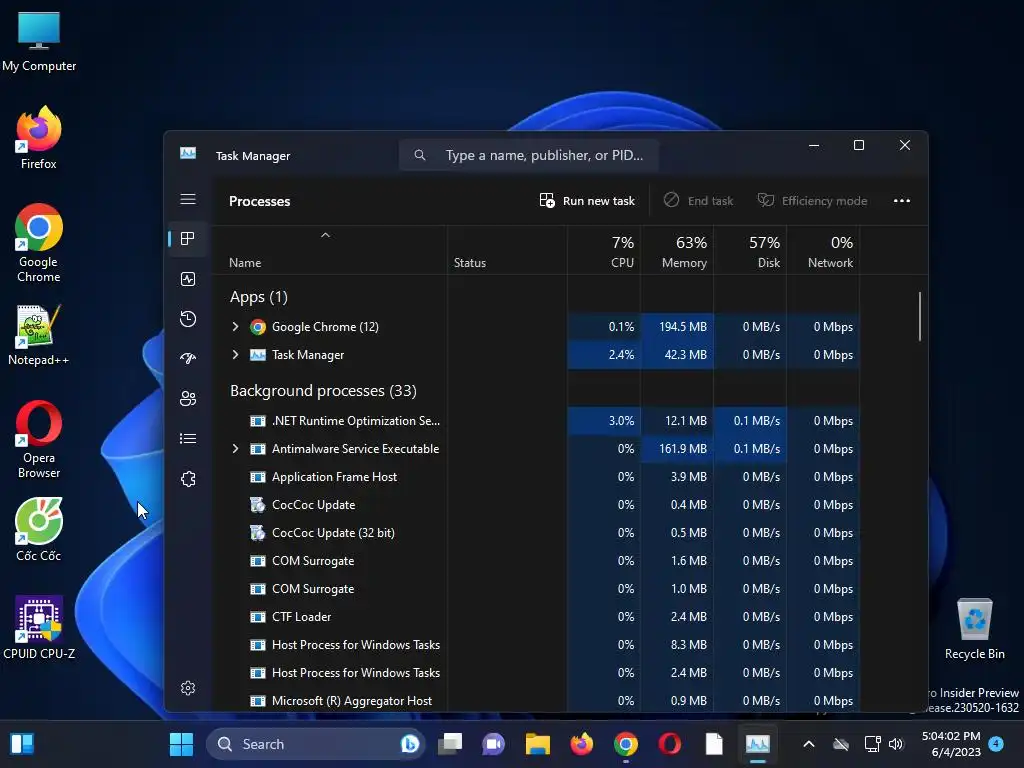Select the Application Frame Host process
The image size is (1024, 768).
[536, 477]
